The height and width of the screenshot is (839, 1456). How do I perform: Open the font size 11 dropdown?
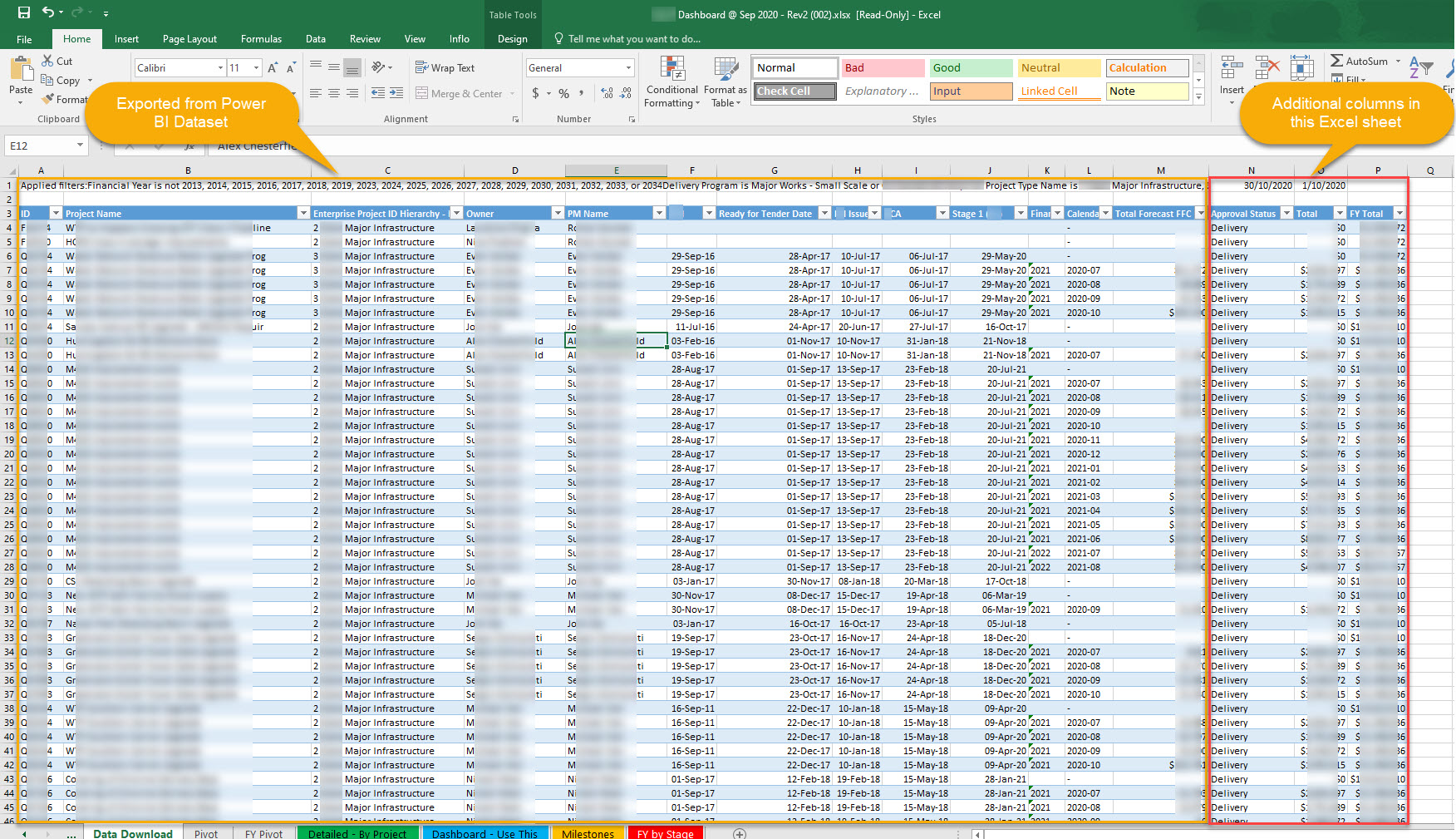click(x=256, y=68)
